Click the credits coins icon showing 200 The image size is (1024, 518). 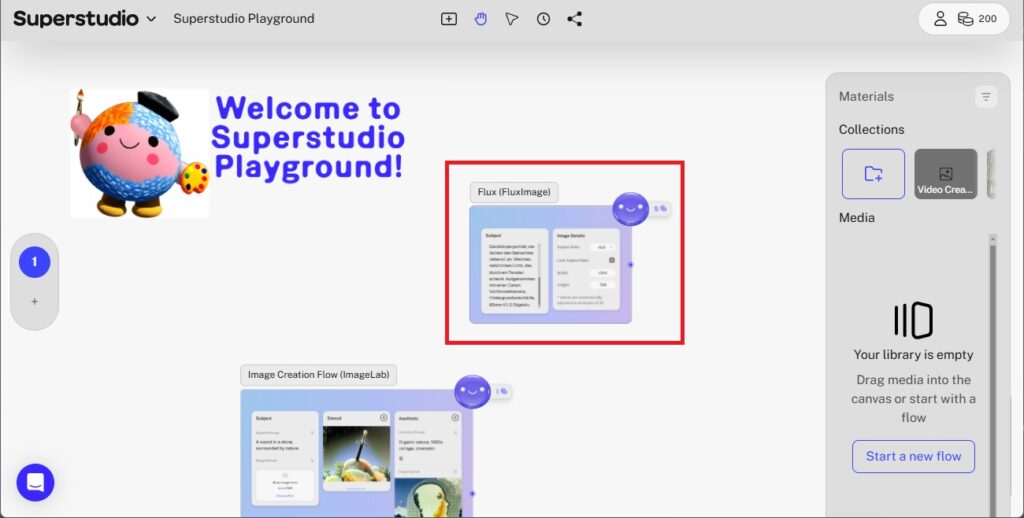pos(965,19)
